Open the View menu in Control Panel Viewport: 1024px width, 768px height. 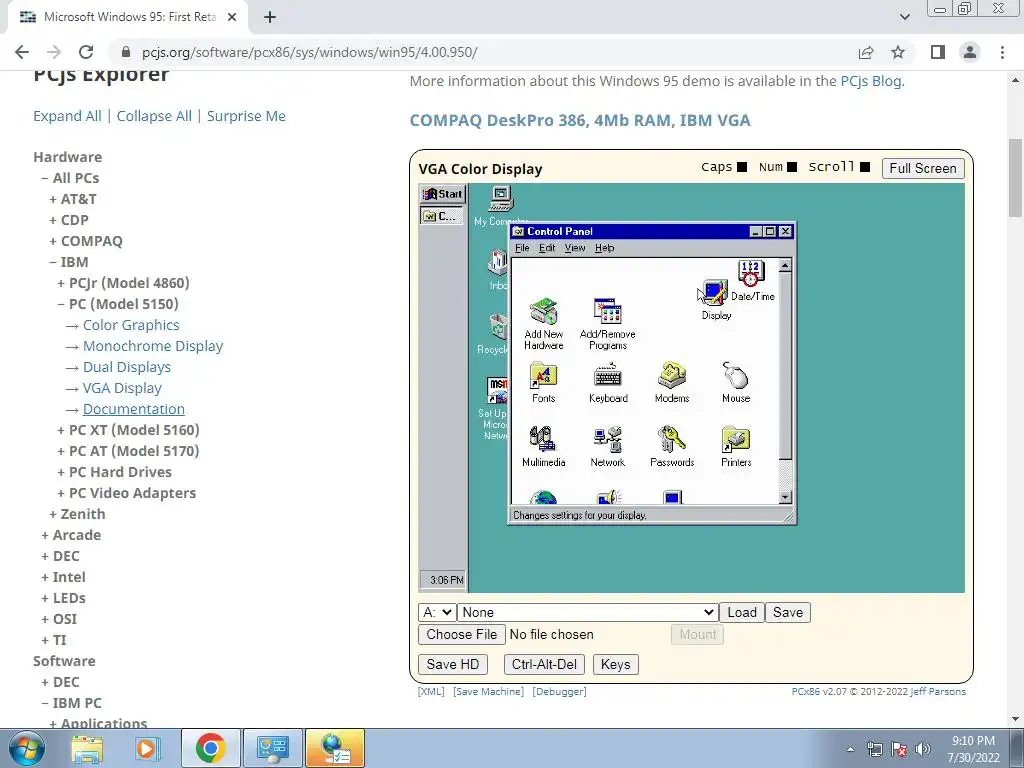(x=575, y=248)
